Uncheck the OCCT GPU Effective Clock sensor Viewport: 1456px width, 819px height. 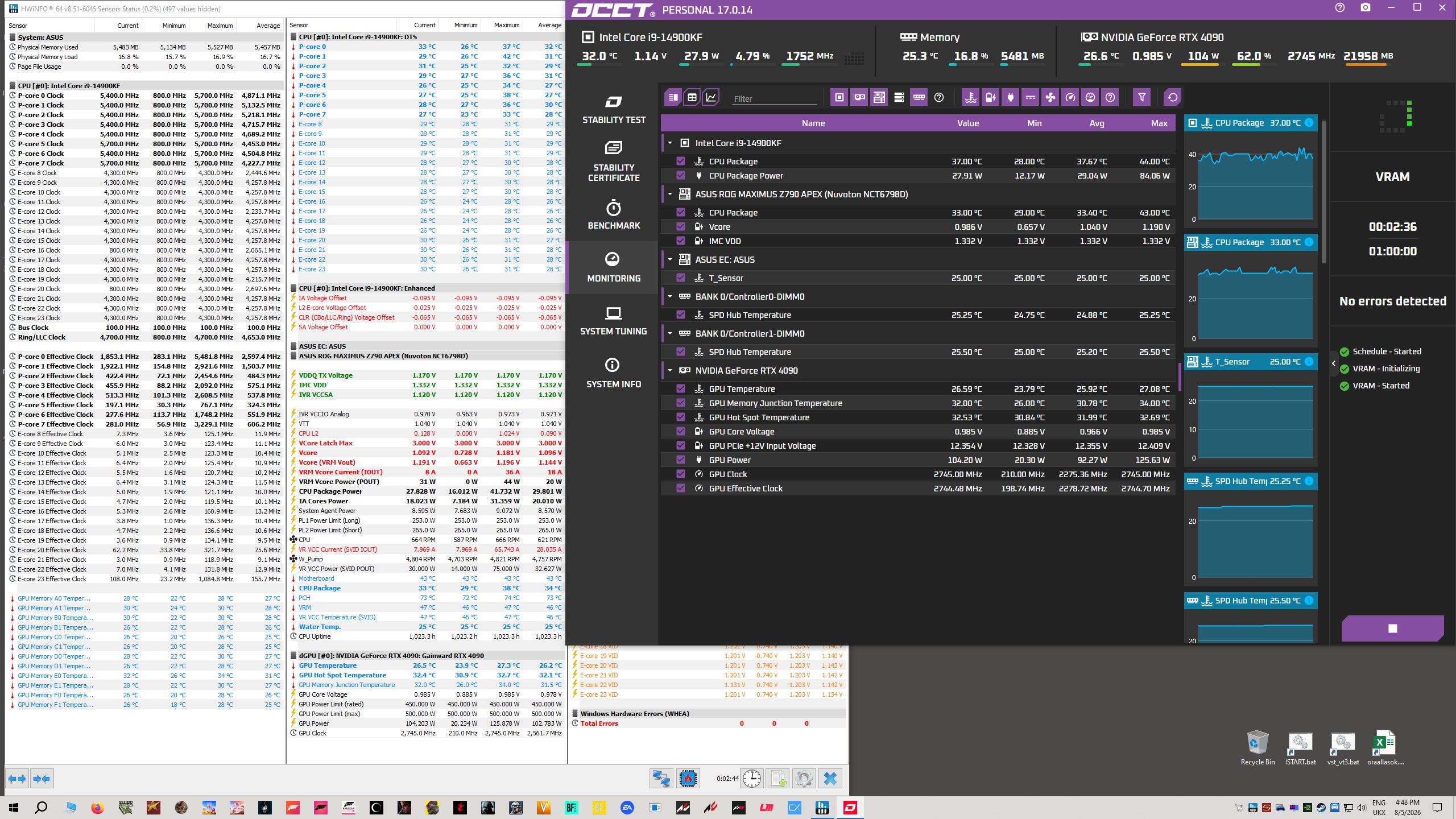pos(680,488)
